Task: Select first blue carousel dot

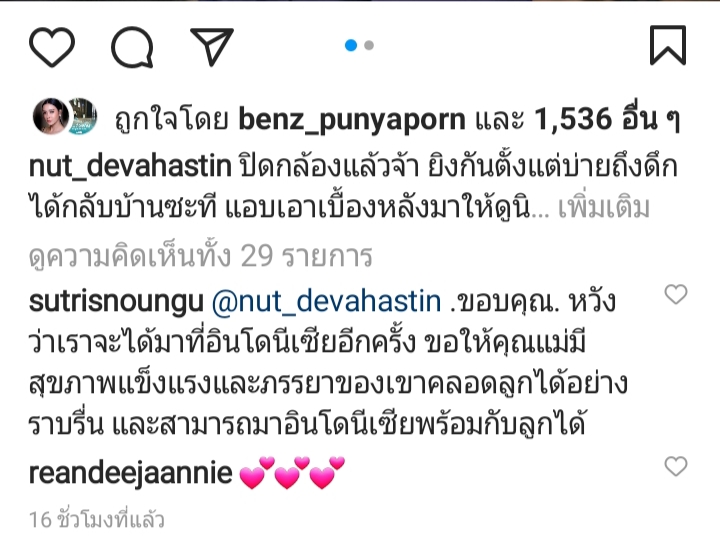Action: (351, 45)
